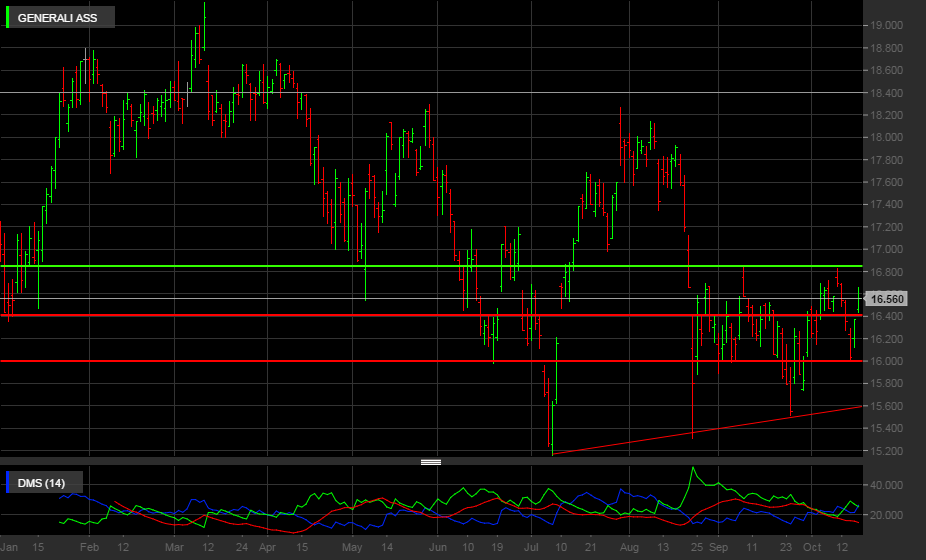Click the 16.200 price axis label
The height and width of the screenshot is (560, 926).
click(x=886, y=339)
